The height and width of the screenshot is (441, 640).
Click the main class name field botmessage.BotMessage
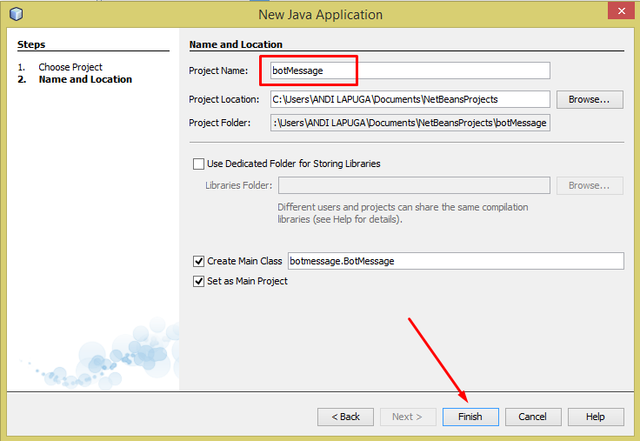click(456, 261)
